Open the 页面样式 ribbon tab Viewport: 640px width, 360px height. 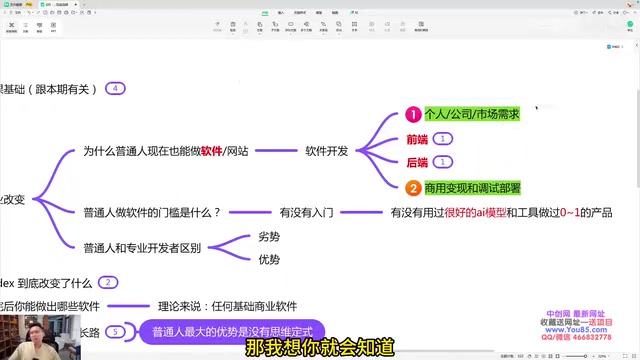(300, 13)
